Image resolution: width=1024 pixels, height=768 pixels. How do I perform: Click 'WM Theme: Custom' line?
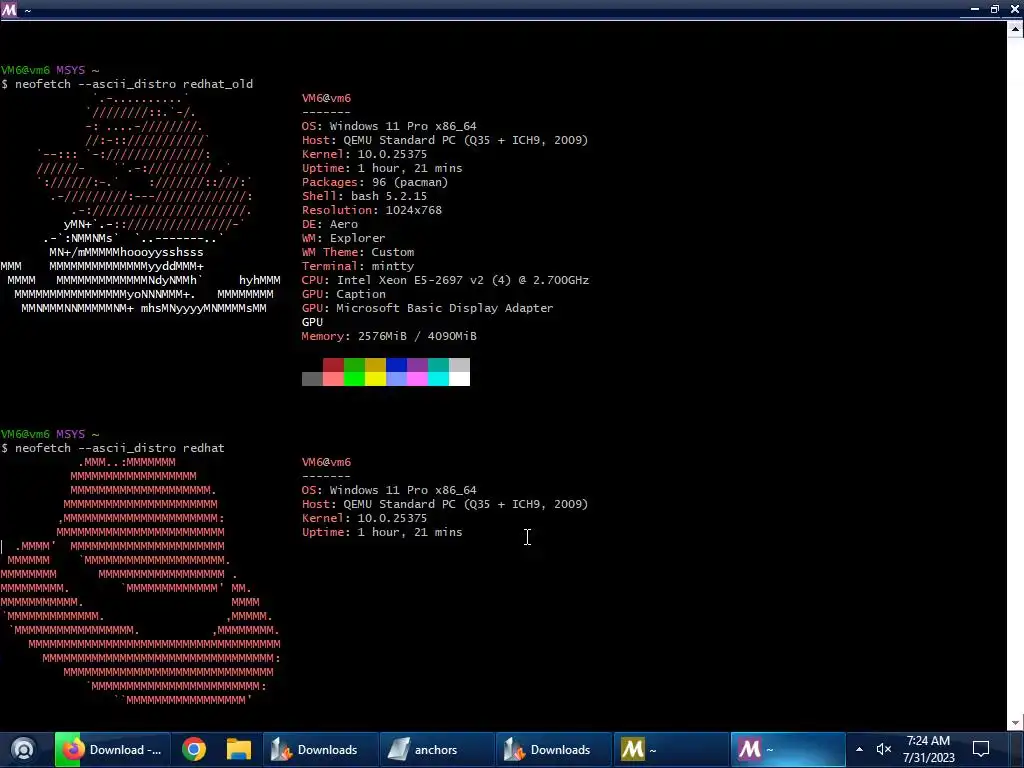coord(358,252)
